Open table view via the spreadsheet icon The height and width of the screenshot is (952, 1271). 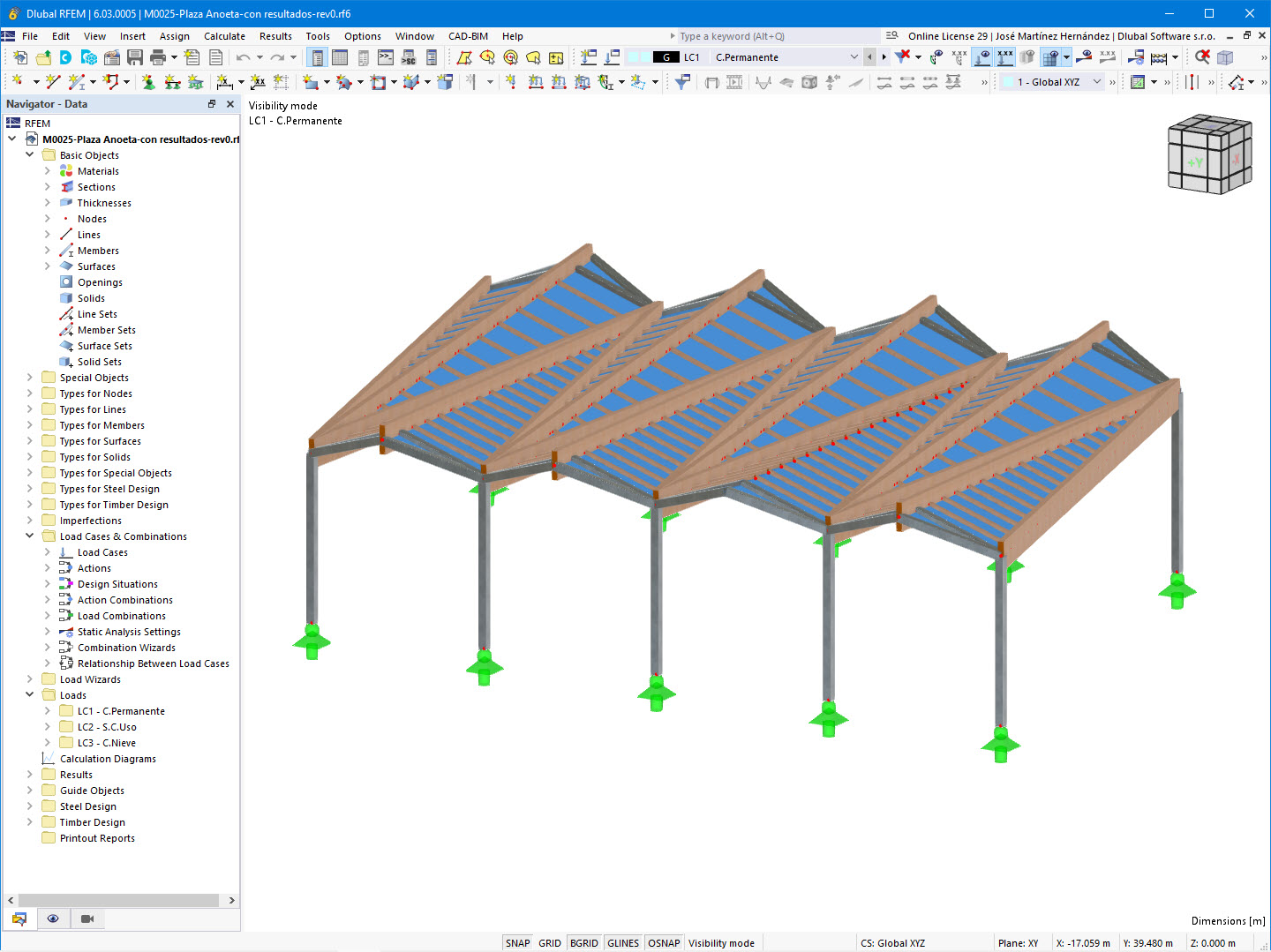[340, 56]
